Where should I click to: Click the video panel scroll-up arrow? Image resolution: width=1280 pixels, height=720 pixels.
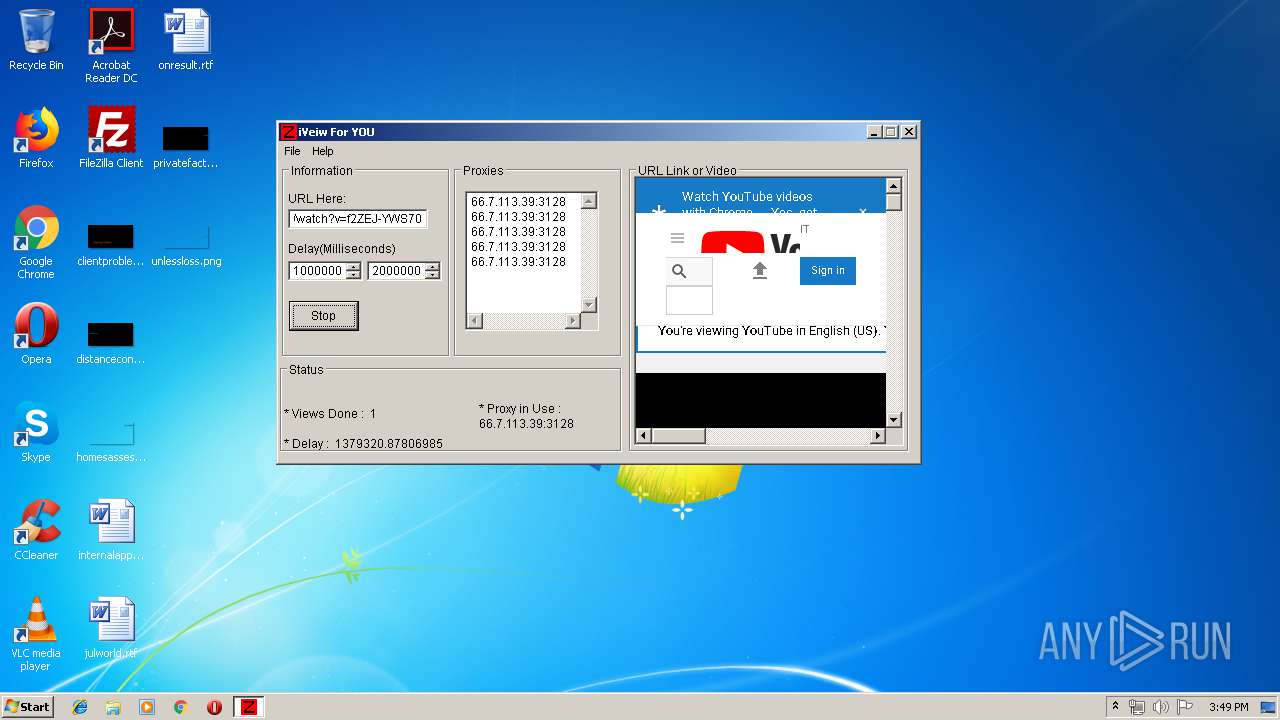tap(894, 186)
